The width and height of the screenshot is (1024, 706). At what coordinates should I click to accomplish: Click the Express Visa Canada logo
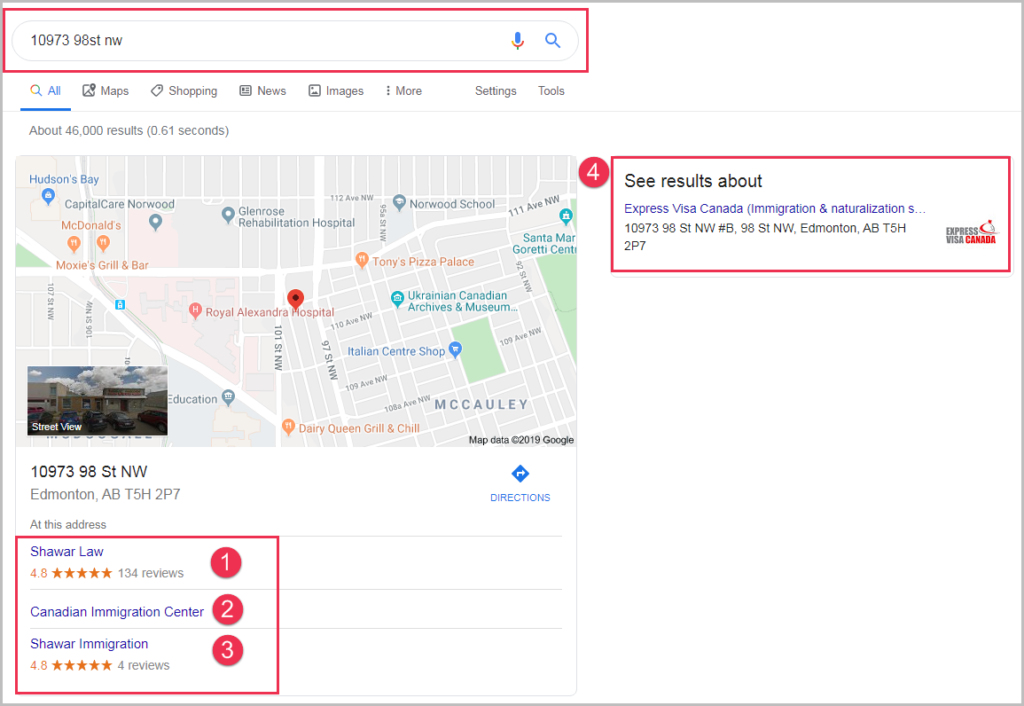coord(971,233)
